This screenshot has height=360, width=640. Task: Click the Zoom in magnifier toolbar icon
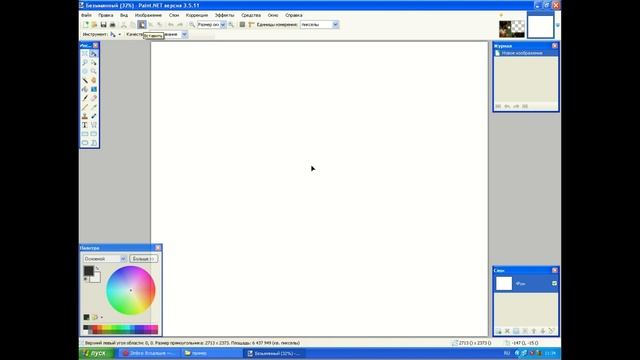231,25
